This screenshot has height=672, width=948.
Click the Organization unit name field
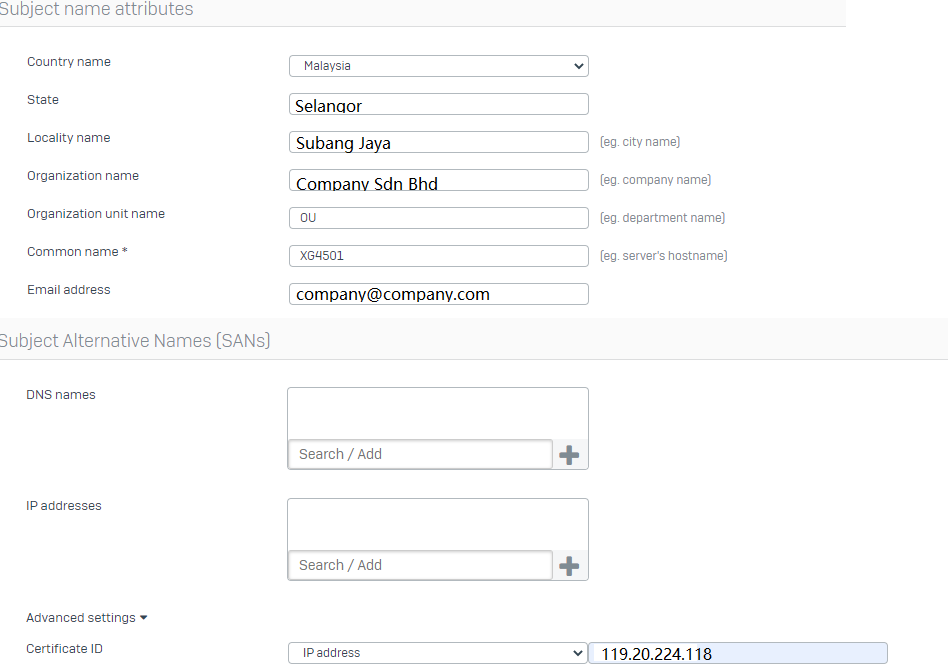[x=439, y=218]
